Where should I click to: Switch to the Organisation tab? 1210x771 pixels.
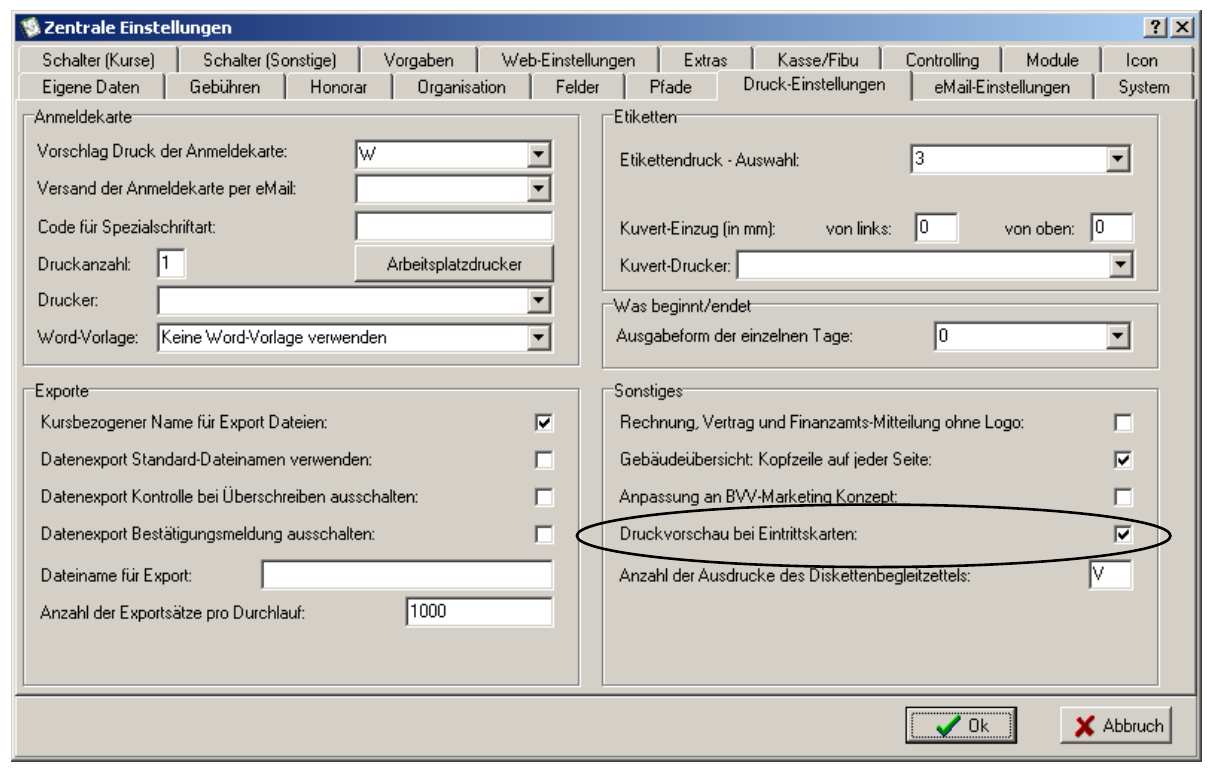click(461, 87)
